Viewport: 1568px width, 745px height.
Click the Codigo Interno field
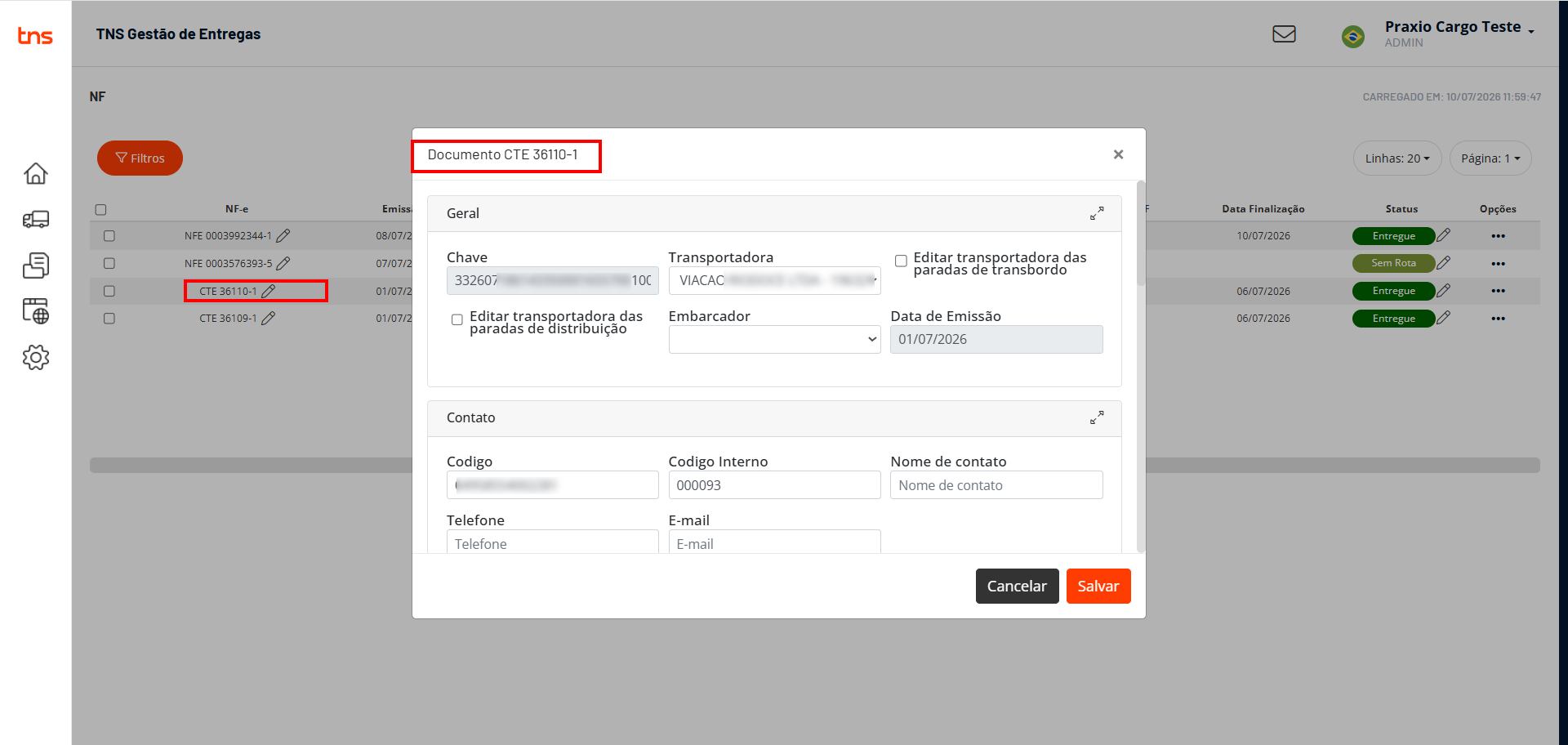click(x=774, y=485)
